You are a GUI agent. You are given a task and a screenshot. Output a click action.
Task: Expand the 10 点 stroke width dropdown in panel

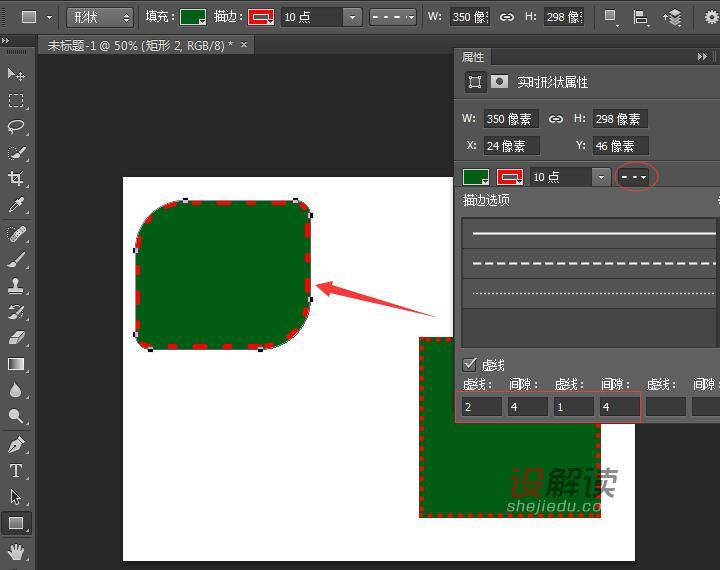point(601,177)
